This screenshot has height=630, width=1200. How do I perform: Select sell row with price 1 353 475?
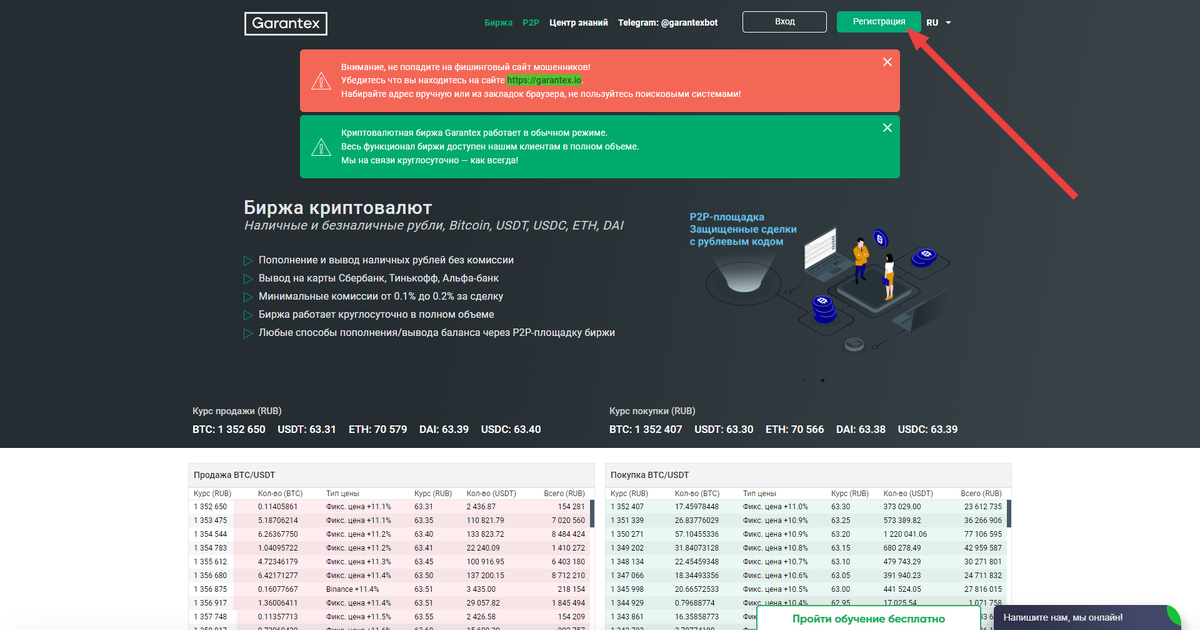390,521
